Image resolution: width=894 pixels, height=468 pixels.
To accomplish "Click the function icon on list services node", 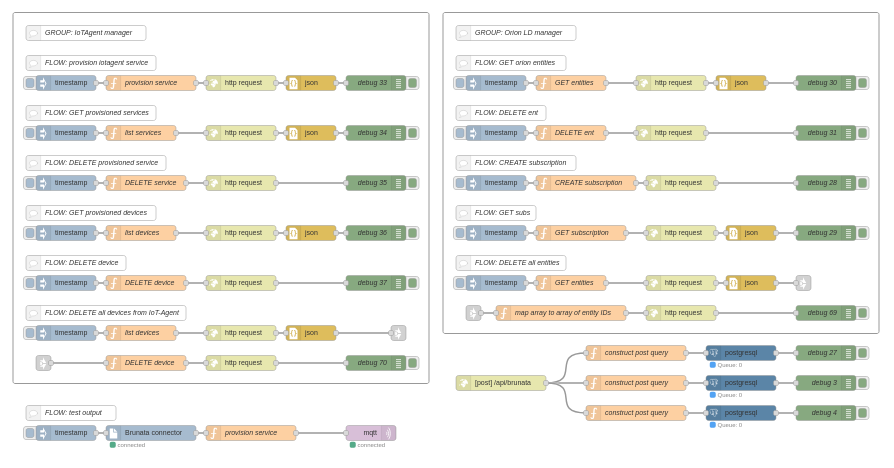I will [113, 133].
